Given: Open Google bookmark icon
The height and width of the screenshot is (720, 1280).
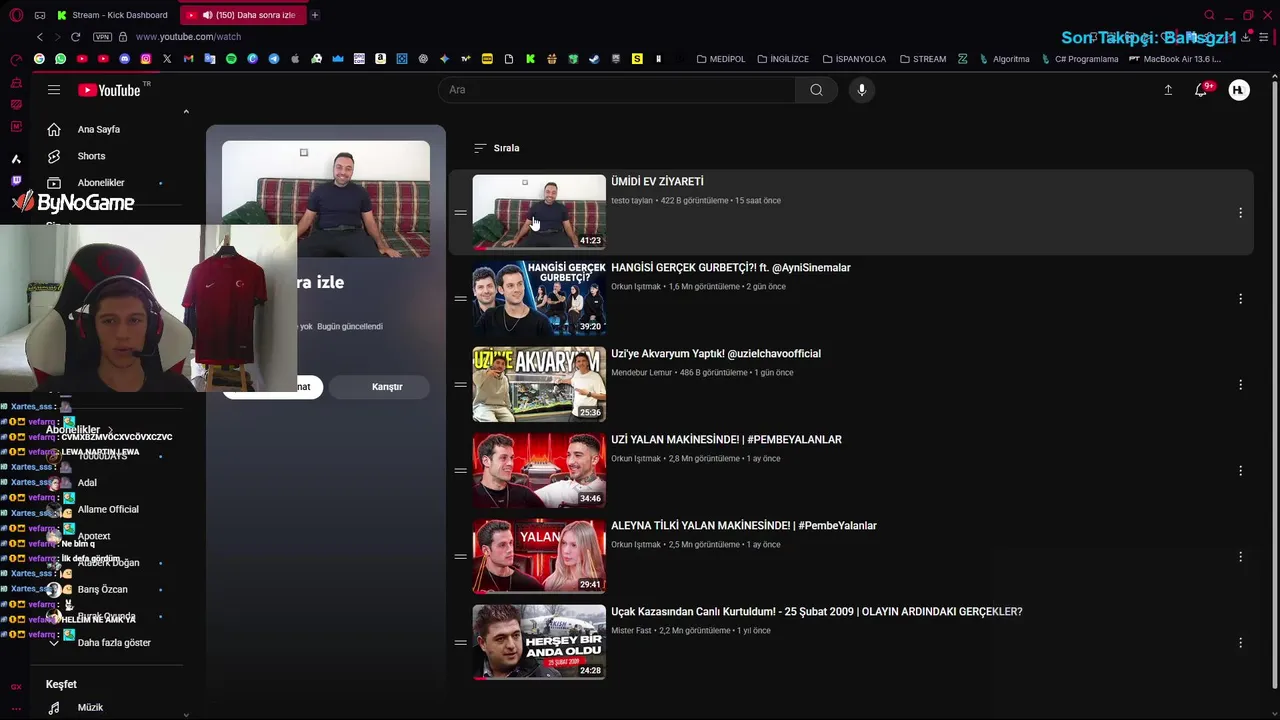Looking at the screenshot, I should click(39, 59).
